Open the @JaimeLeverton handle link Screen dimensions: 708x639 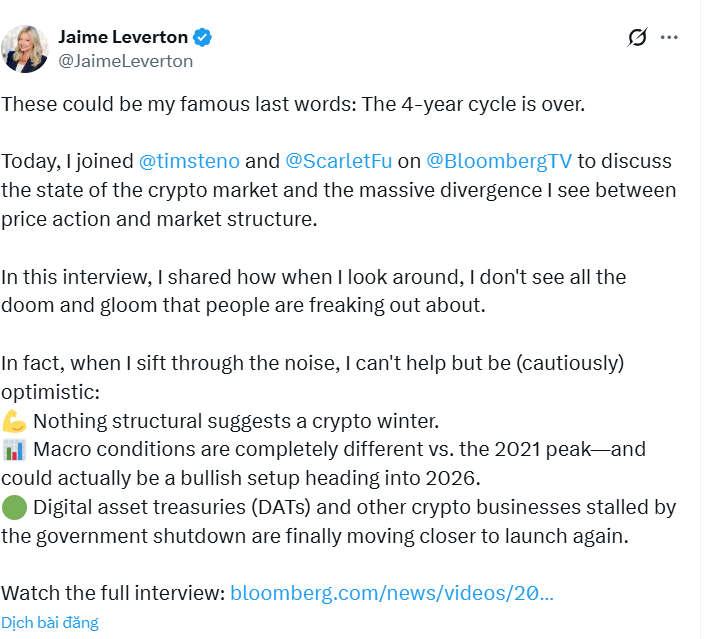pyautogui.click(x=126, y=61)
